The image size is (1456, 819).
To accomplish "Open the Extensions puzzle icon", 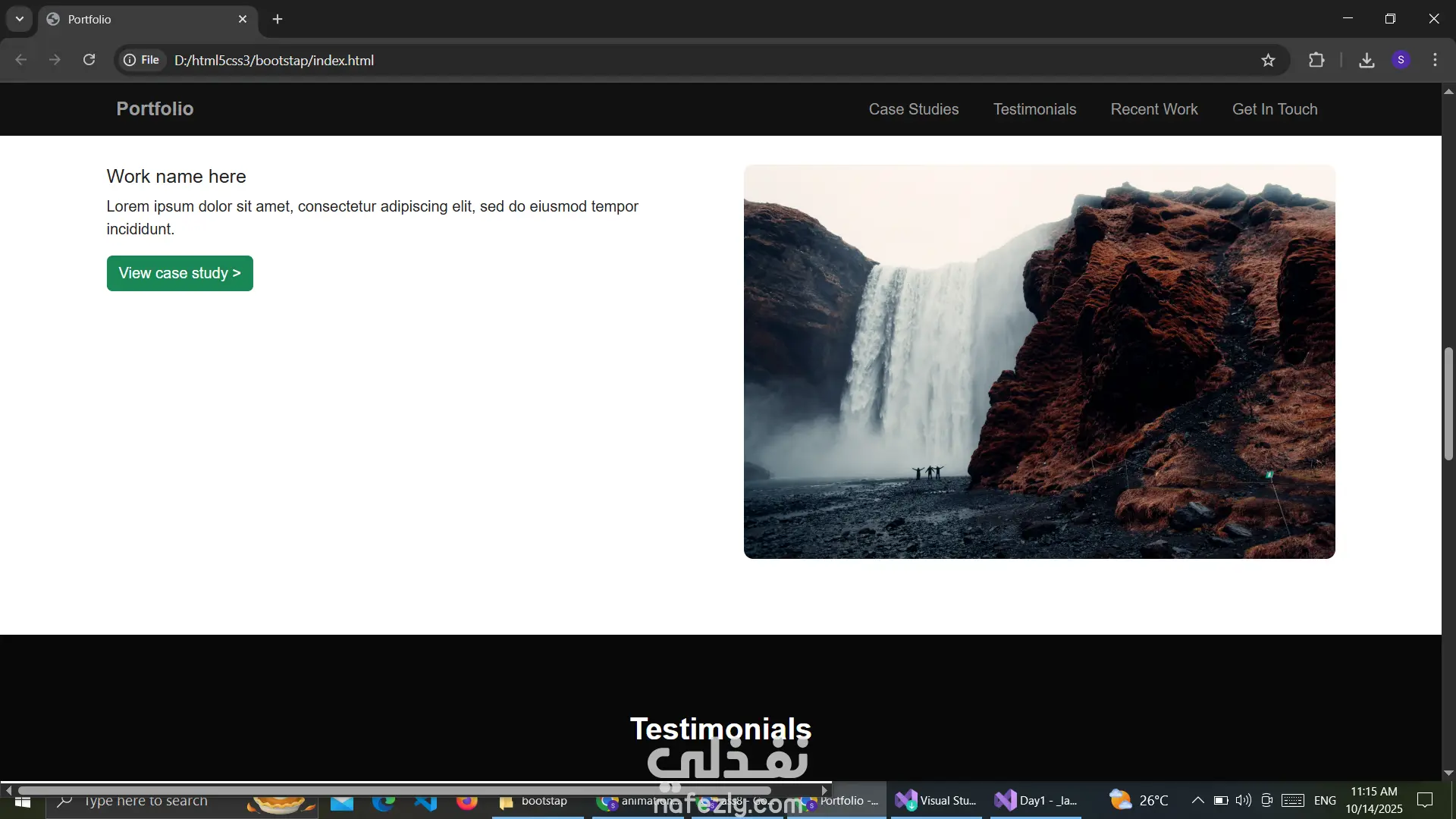I will coord(1316,60).
